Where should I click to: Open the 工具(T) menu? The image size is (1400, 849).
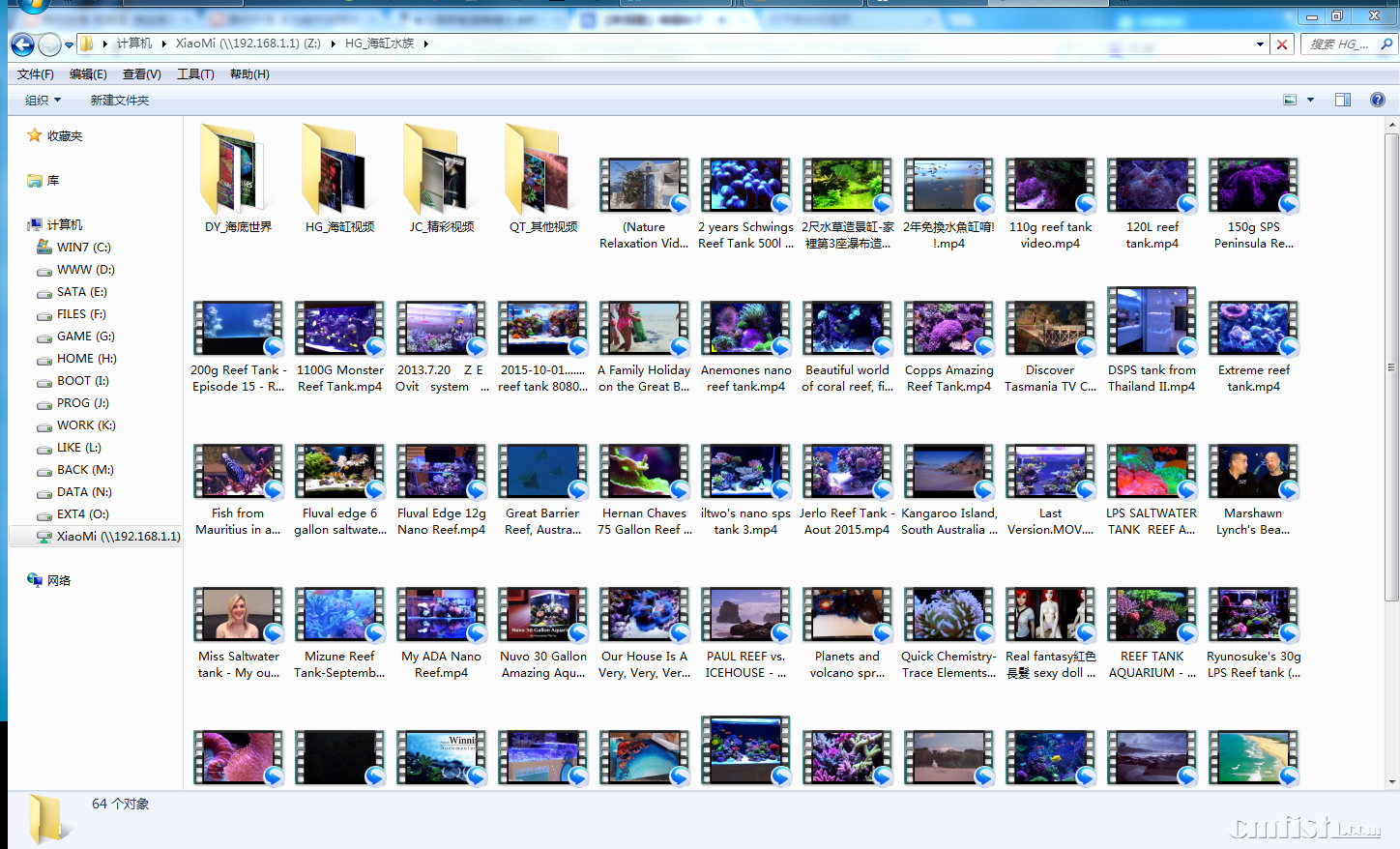(x=195, y=74)
